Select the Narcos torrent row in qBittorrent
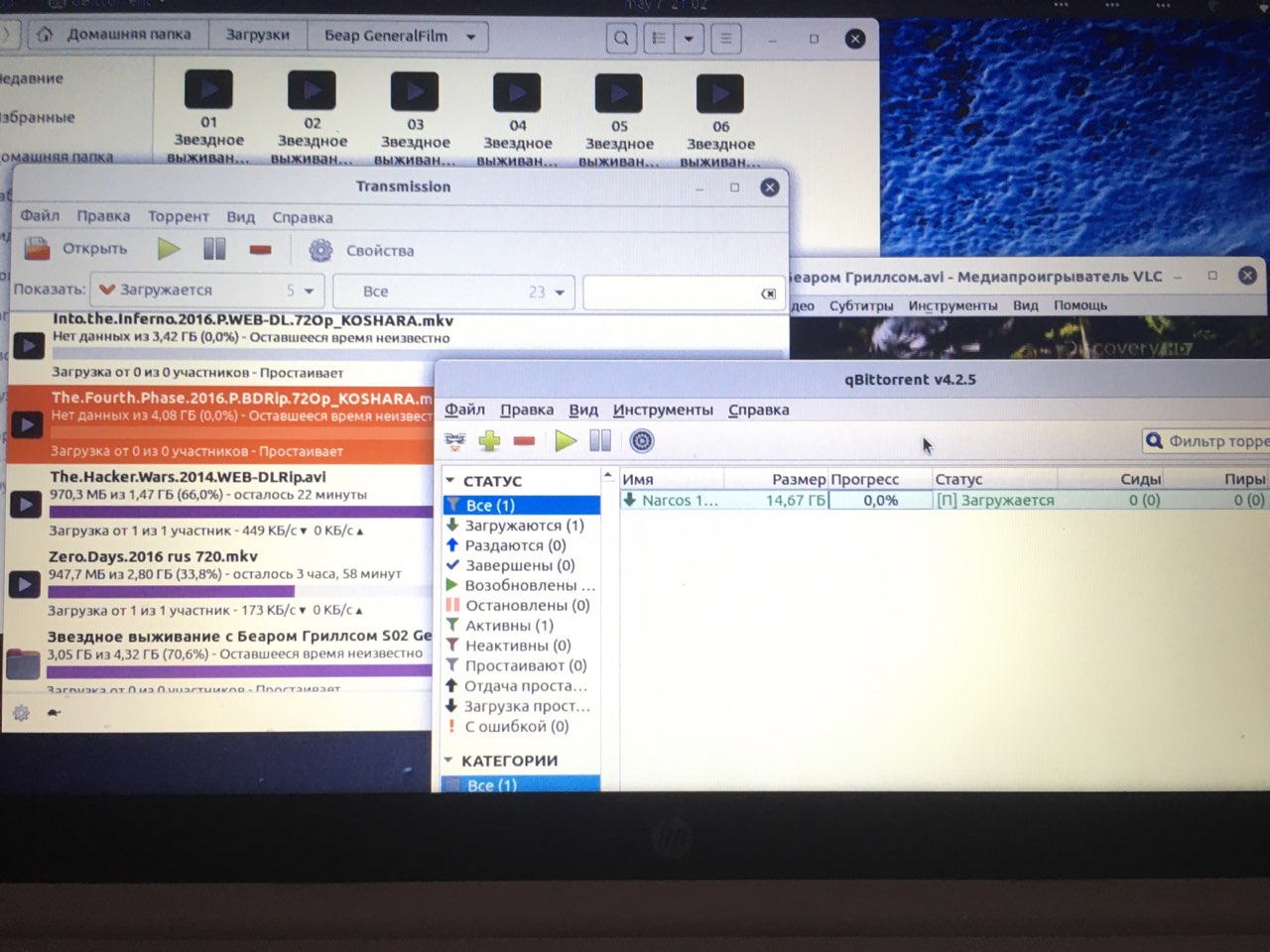 [945, 501]
